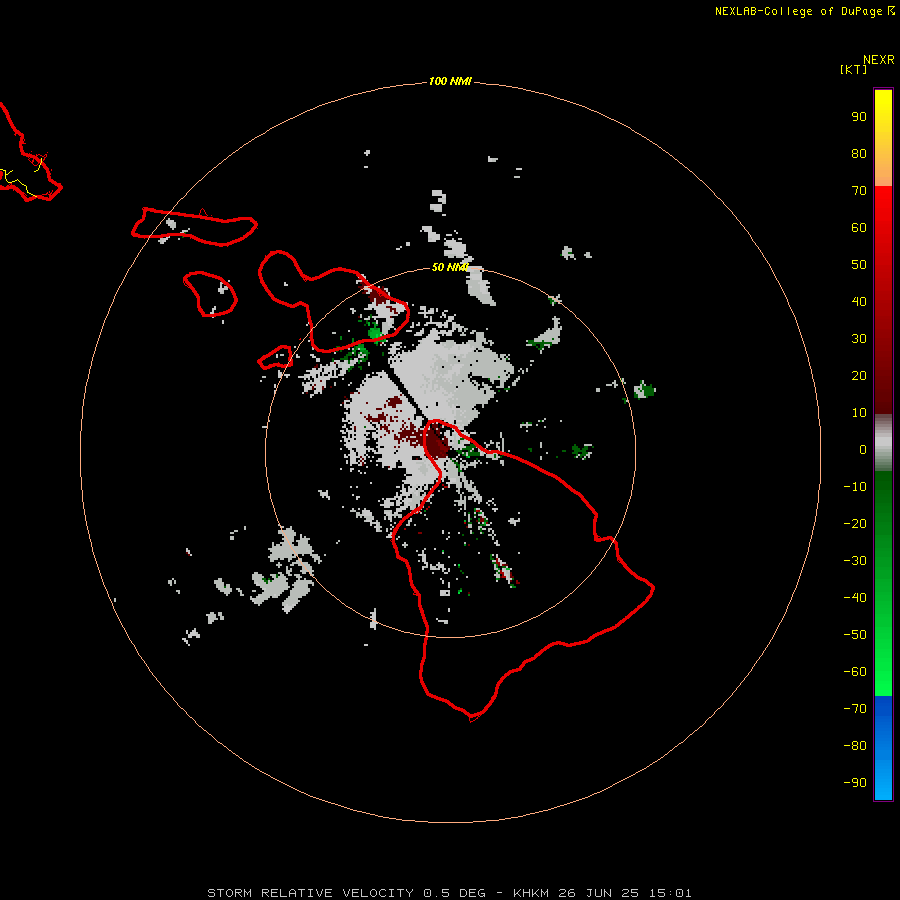Click the 30 scale value
Screen dimensions: 900x900
coord(859,339)
